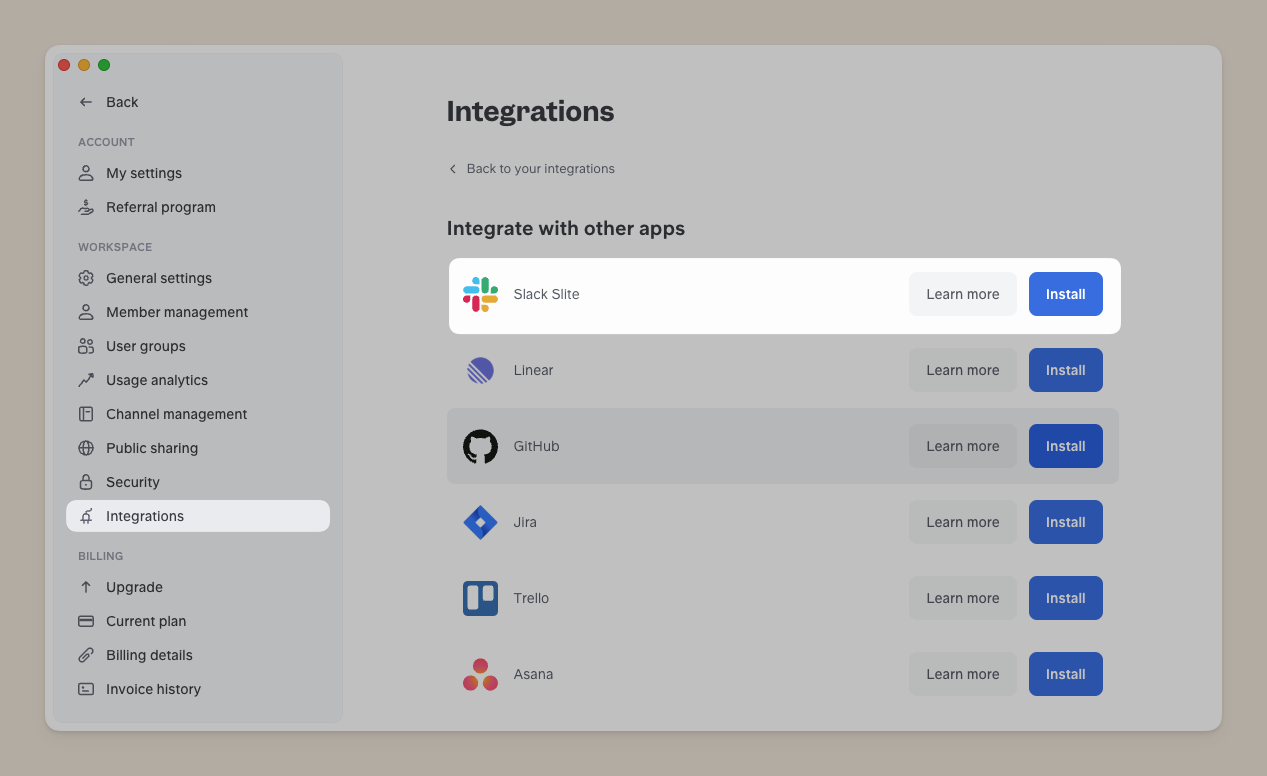
Task: Learn more about Trello
Action: [x=963, y=598]
